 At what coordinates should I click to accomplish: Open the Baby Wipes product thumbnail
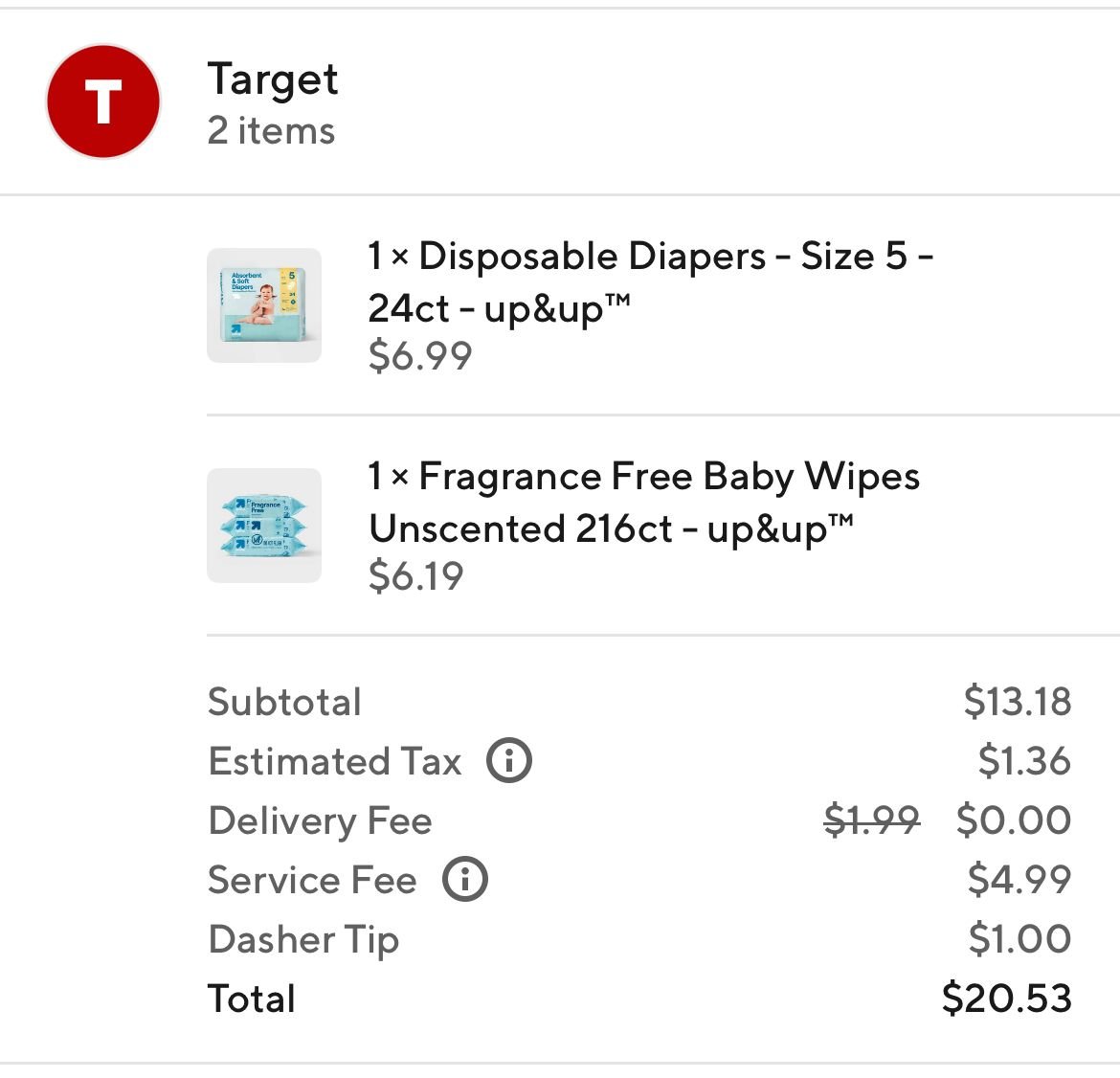click(x=264, y=526)
